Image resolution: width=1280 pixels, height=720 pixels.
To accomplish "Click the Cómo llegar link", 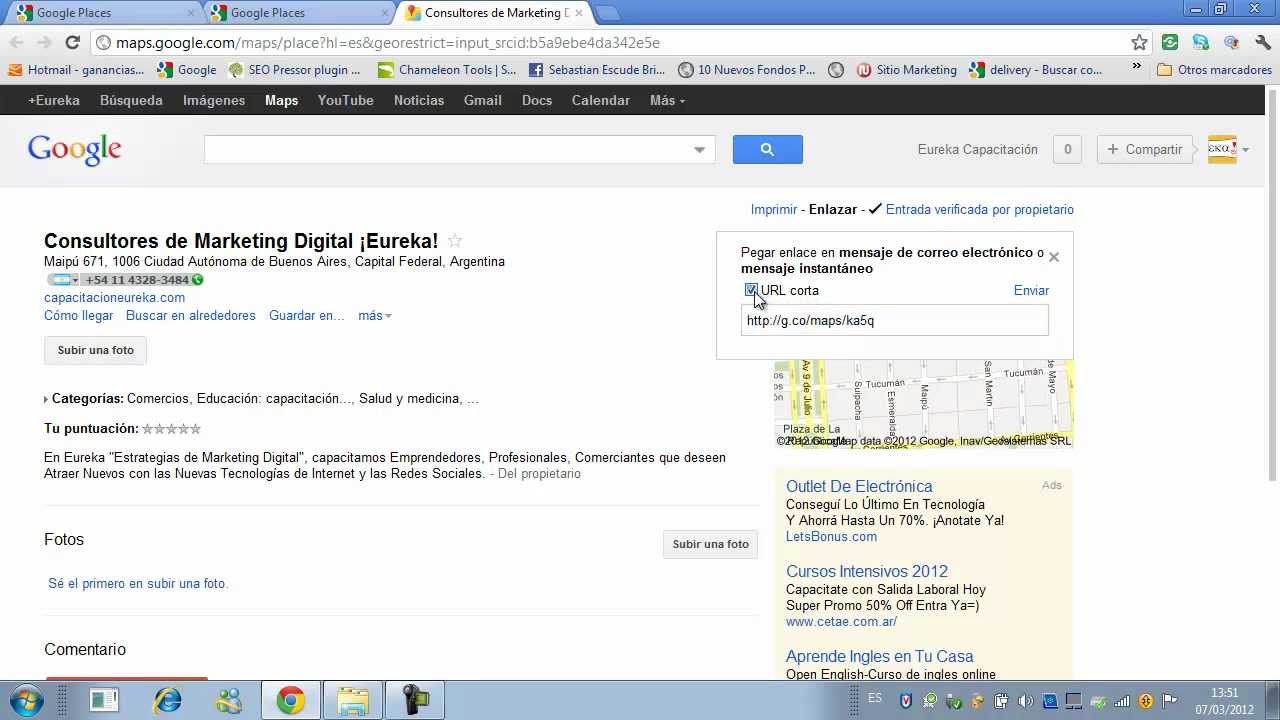I will pyautogui.click(x=78, y=316).
